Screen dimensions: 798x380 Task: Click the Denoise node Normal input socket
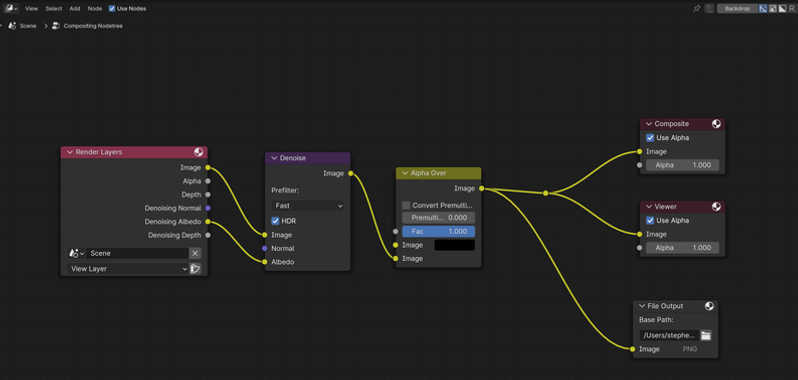pos(265,248)
